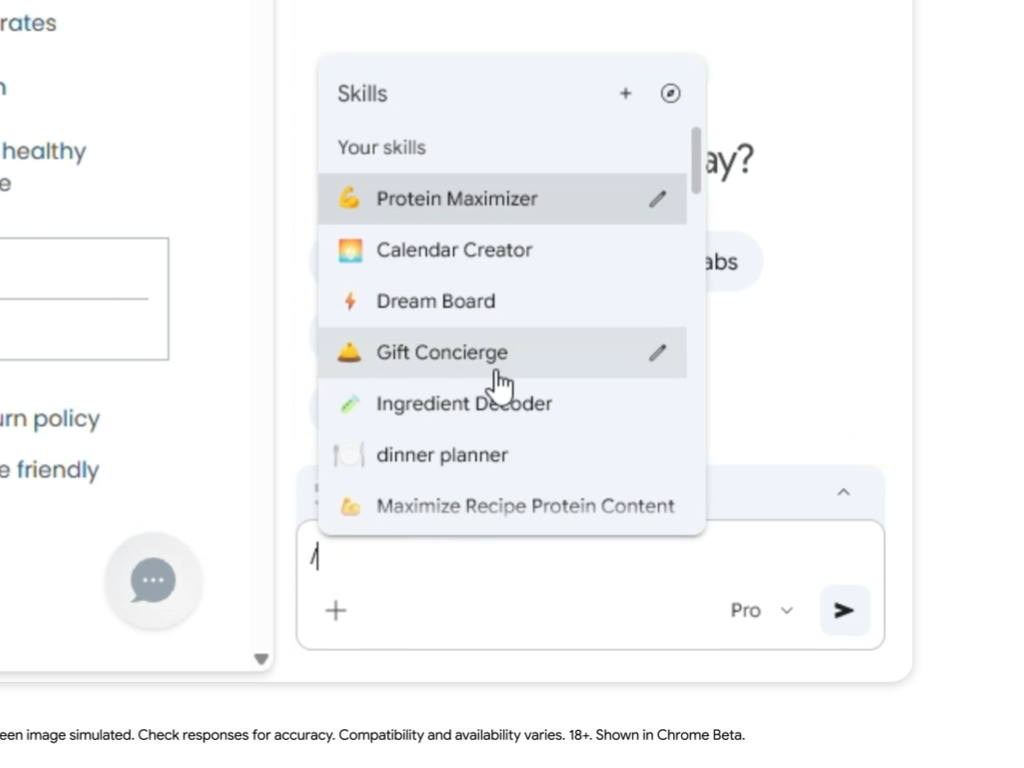1024x768 pixels.
Task: Collapse the panel with the up chevron
Action: (843, 492)
